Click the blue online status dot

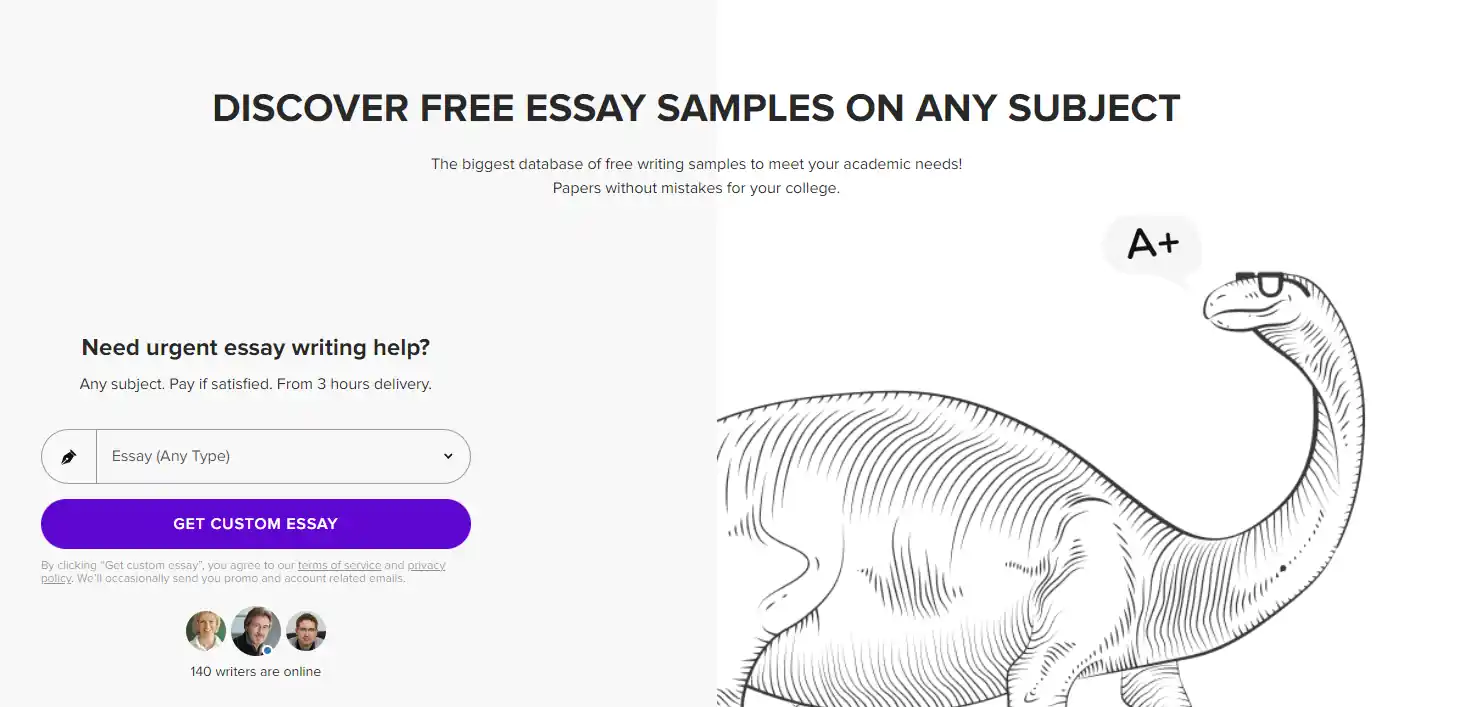coord(267,650)
